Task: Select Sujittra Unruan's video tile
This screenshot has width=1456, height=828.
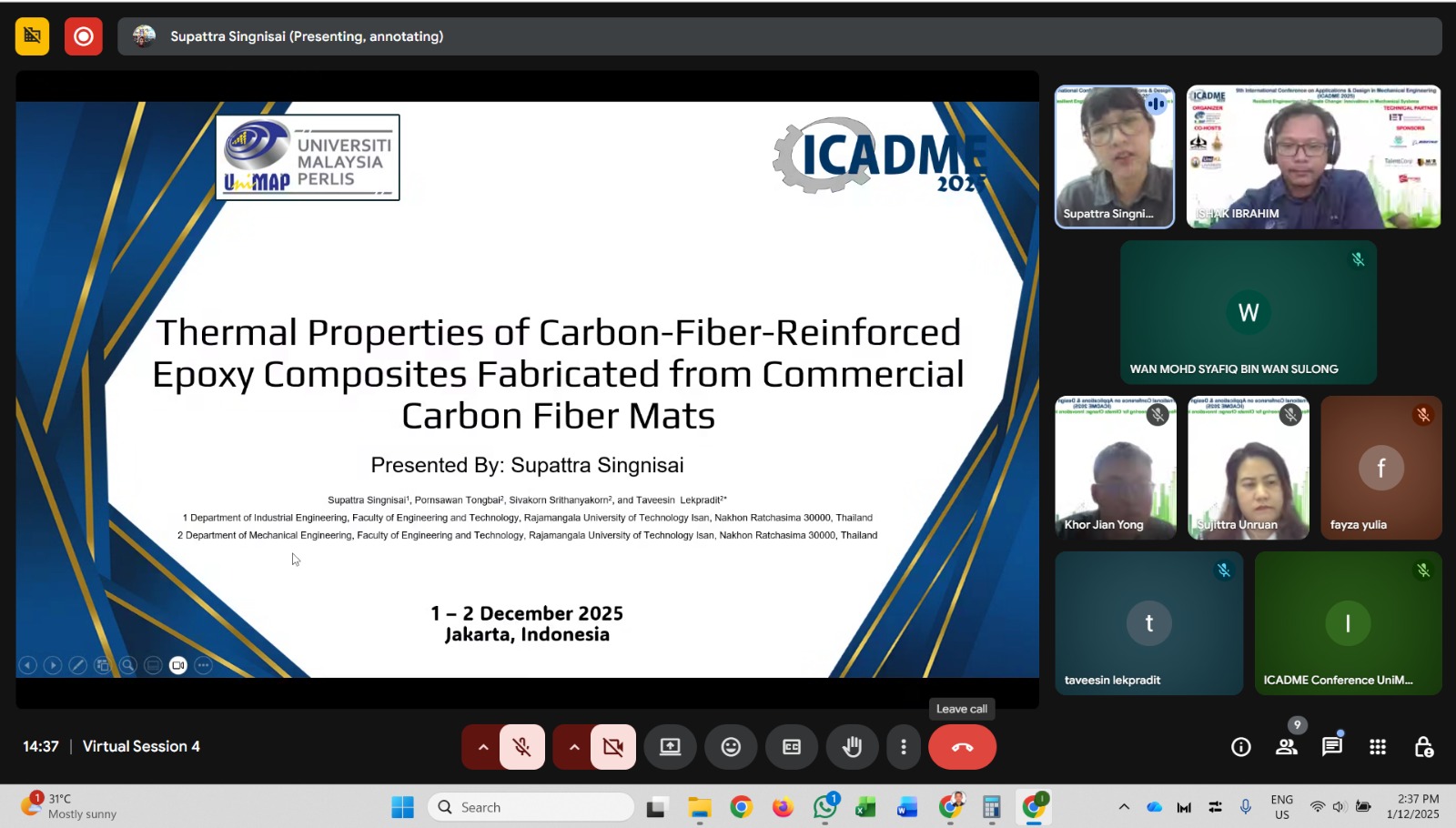Action: pyautogui.click(x=1249, y=468)
